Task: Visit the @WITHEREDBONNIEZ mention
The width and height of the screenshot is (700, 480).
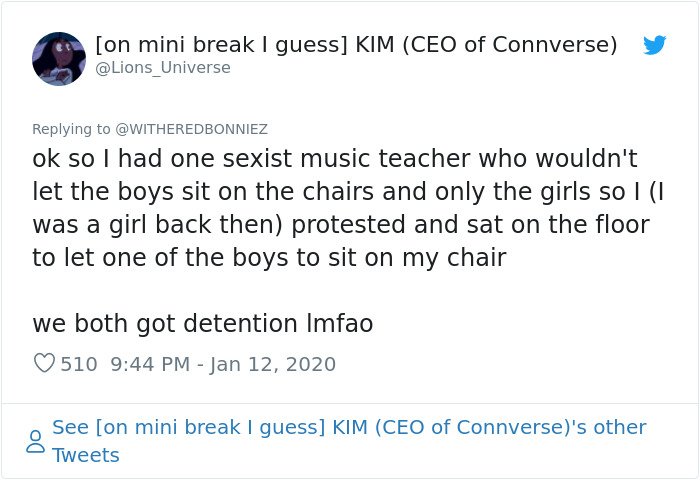Action: pos(192,129)
